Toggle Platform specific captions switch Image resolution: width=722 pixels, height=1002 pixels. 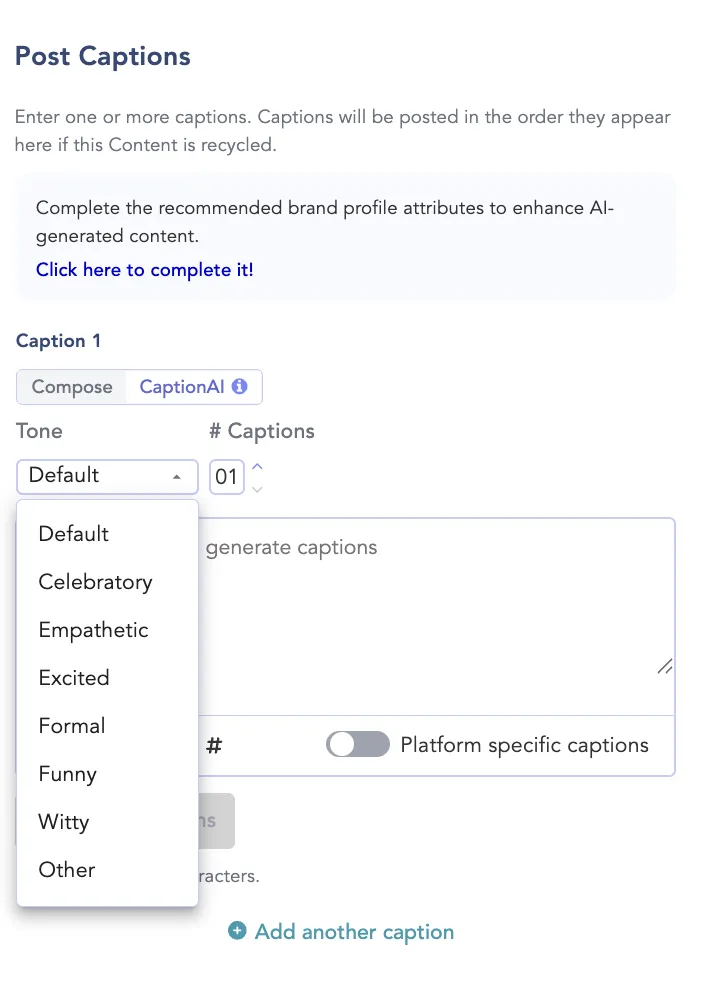tap(357, 745)
